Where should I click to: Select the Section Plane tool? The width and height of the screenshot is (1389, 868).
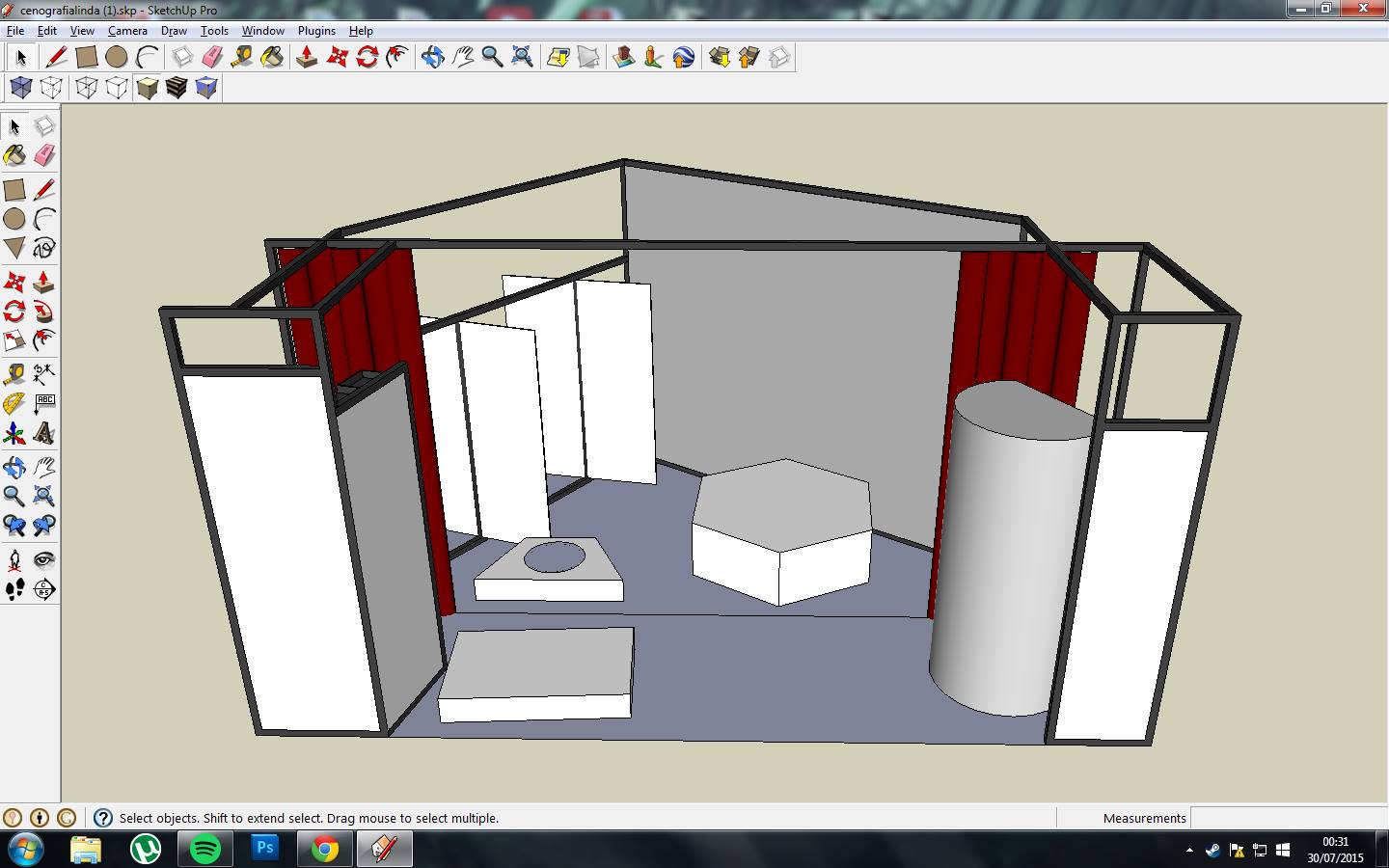coord(44,589)
